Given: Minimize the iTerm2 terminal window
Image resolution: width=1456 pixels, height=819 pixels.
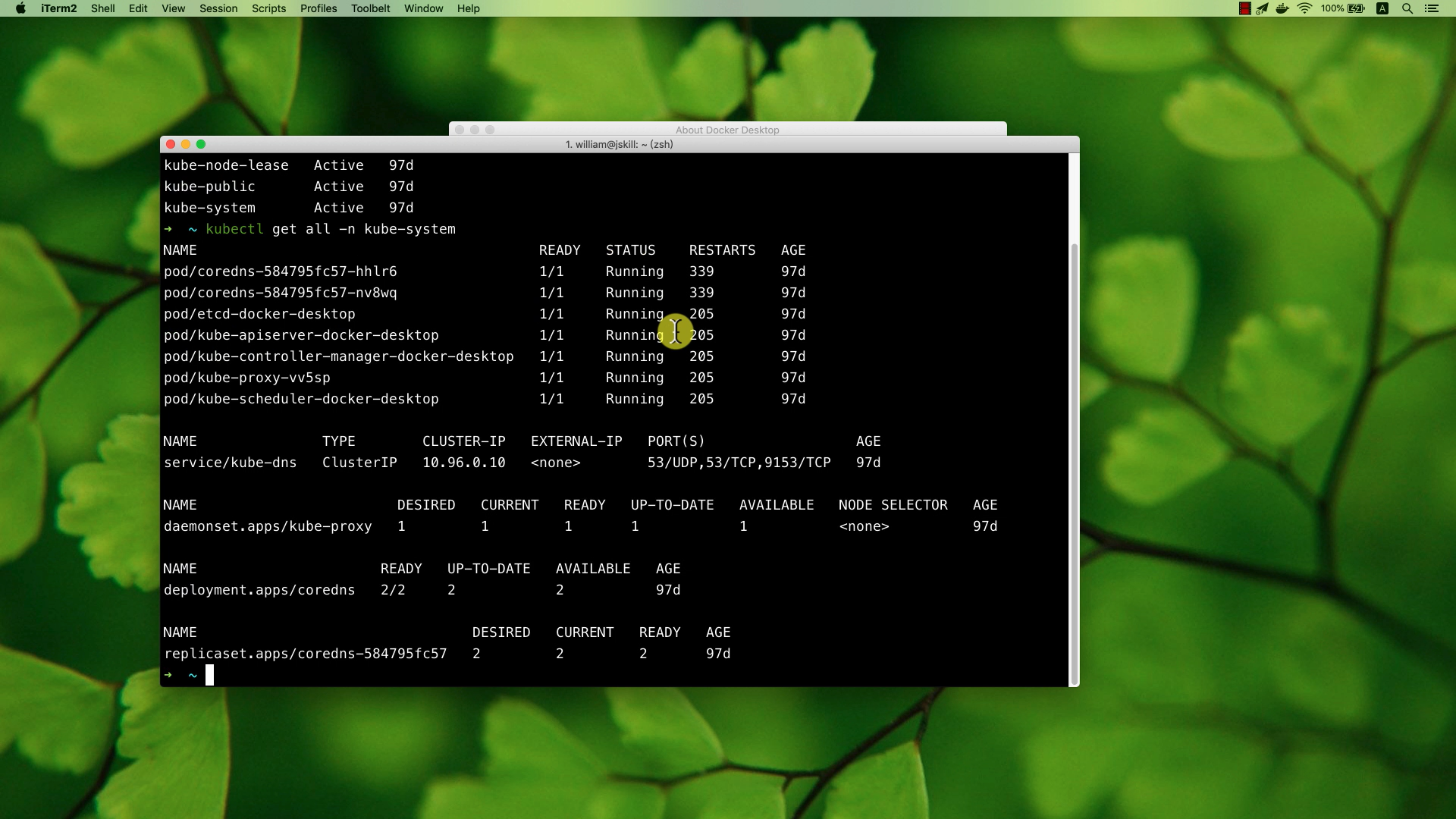Looking at the screenshot, I should (x=186, y=144).
